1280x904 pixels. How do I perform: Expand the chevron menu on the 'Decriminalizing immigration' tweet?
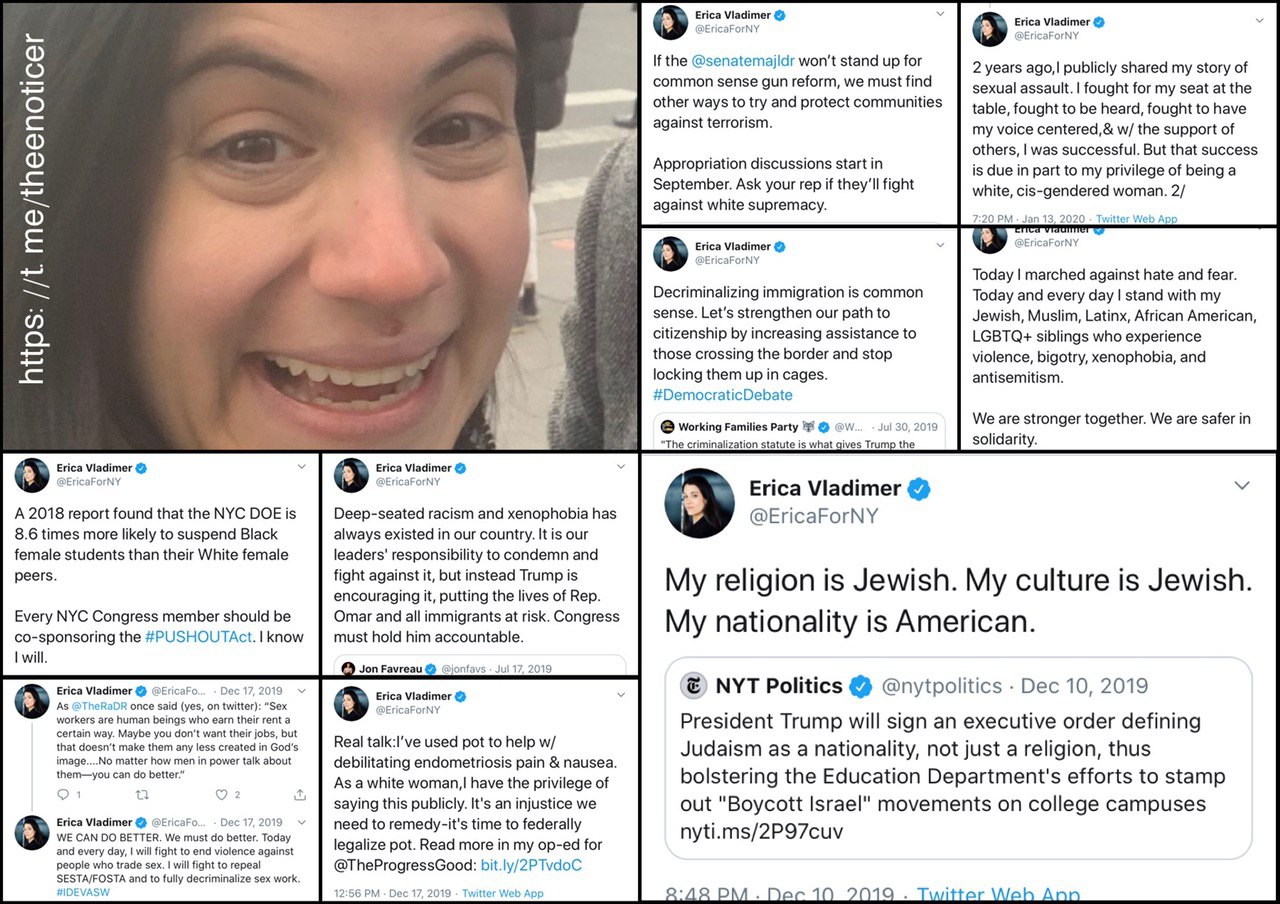[x=940, y=245]
